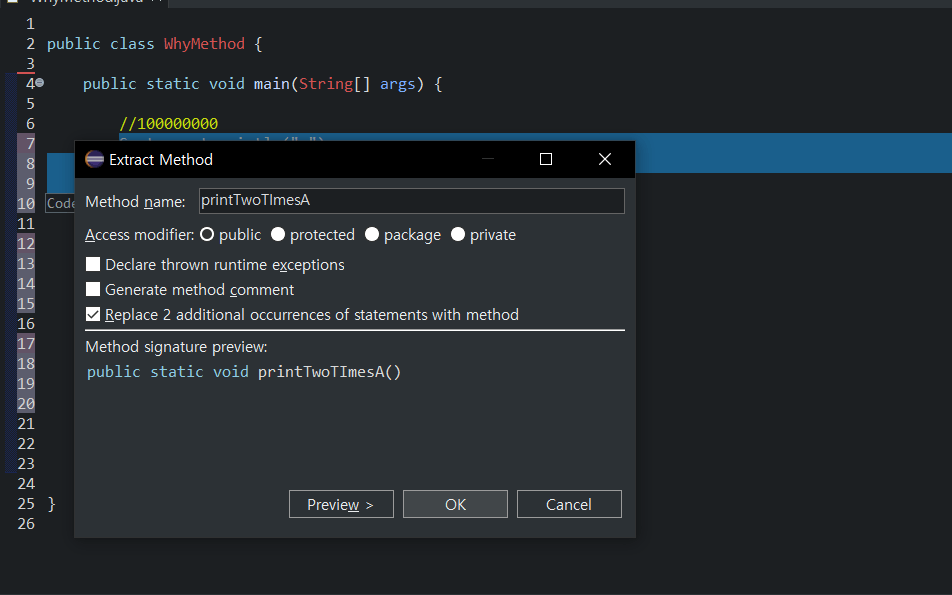952x595 pixels.
Task: Click the Eclipse icon in the dialog title bar
Action: click(95, 159)
